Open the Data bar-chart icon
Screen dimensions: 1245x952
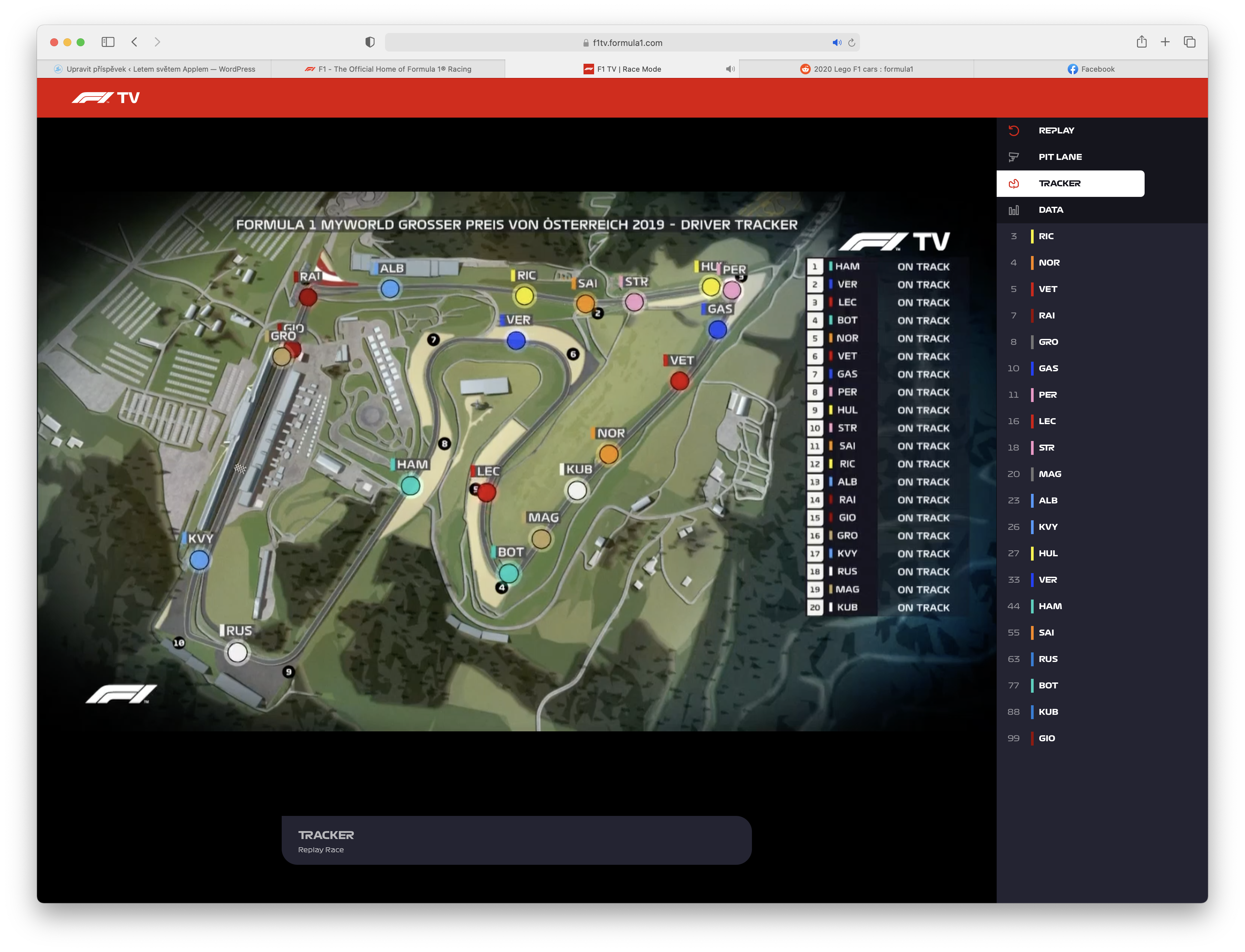point(1013,210)
